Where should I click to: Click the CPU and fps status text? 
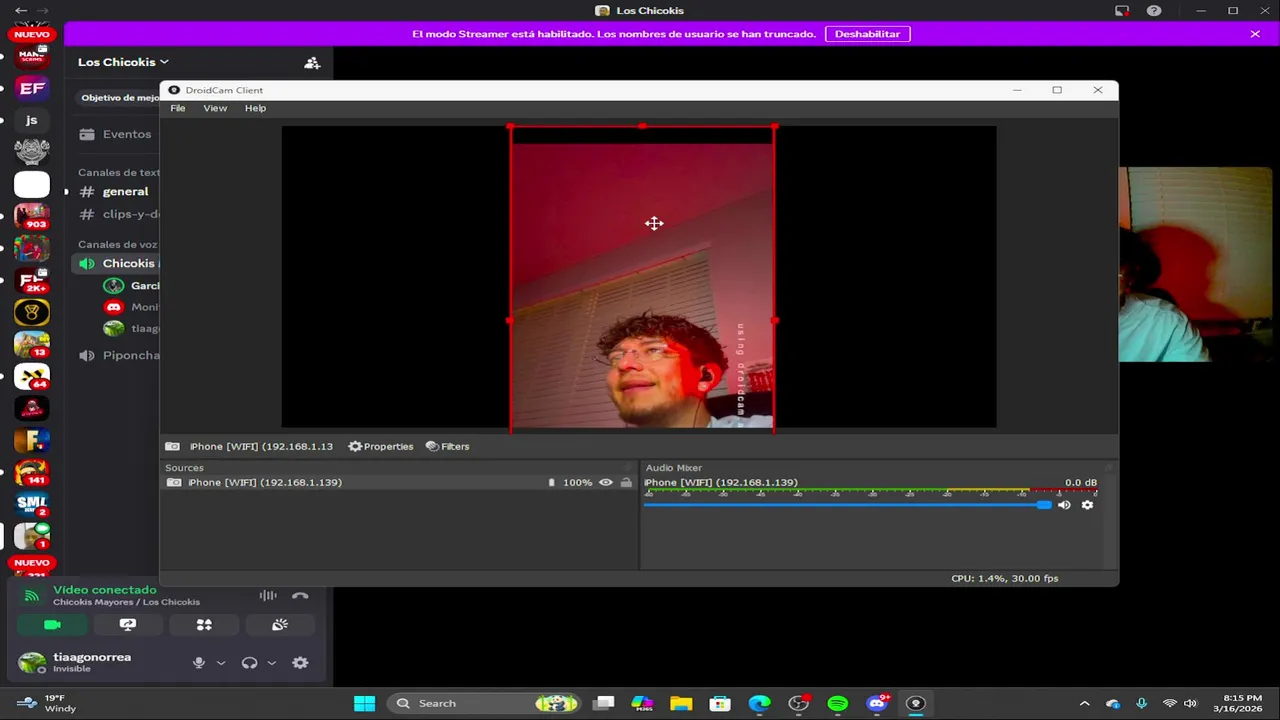(x=1004, y=578)
